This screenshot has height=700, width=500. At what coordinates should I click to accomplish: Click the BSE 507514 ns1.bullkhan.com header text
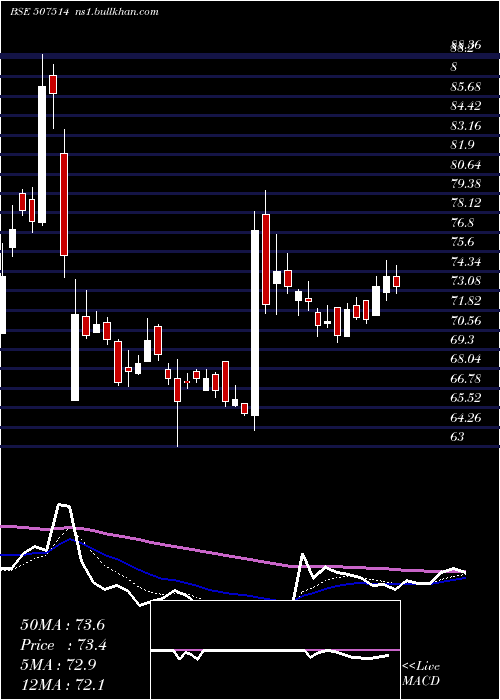point(84,12)
